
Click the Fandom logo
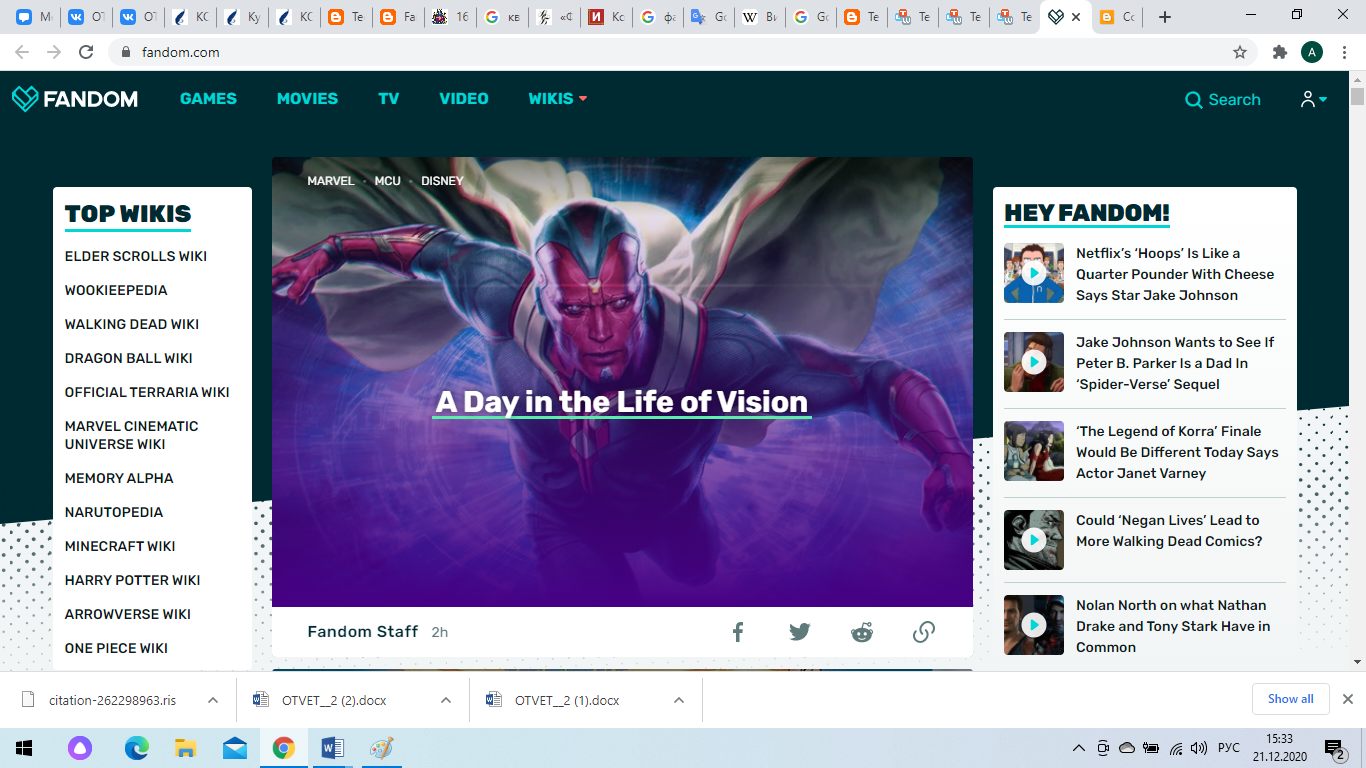[75, 99]
